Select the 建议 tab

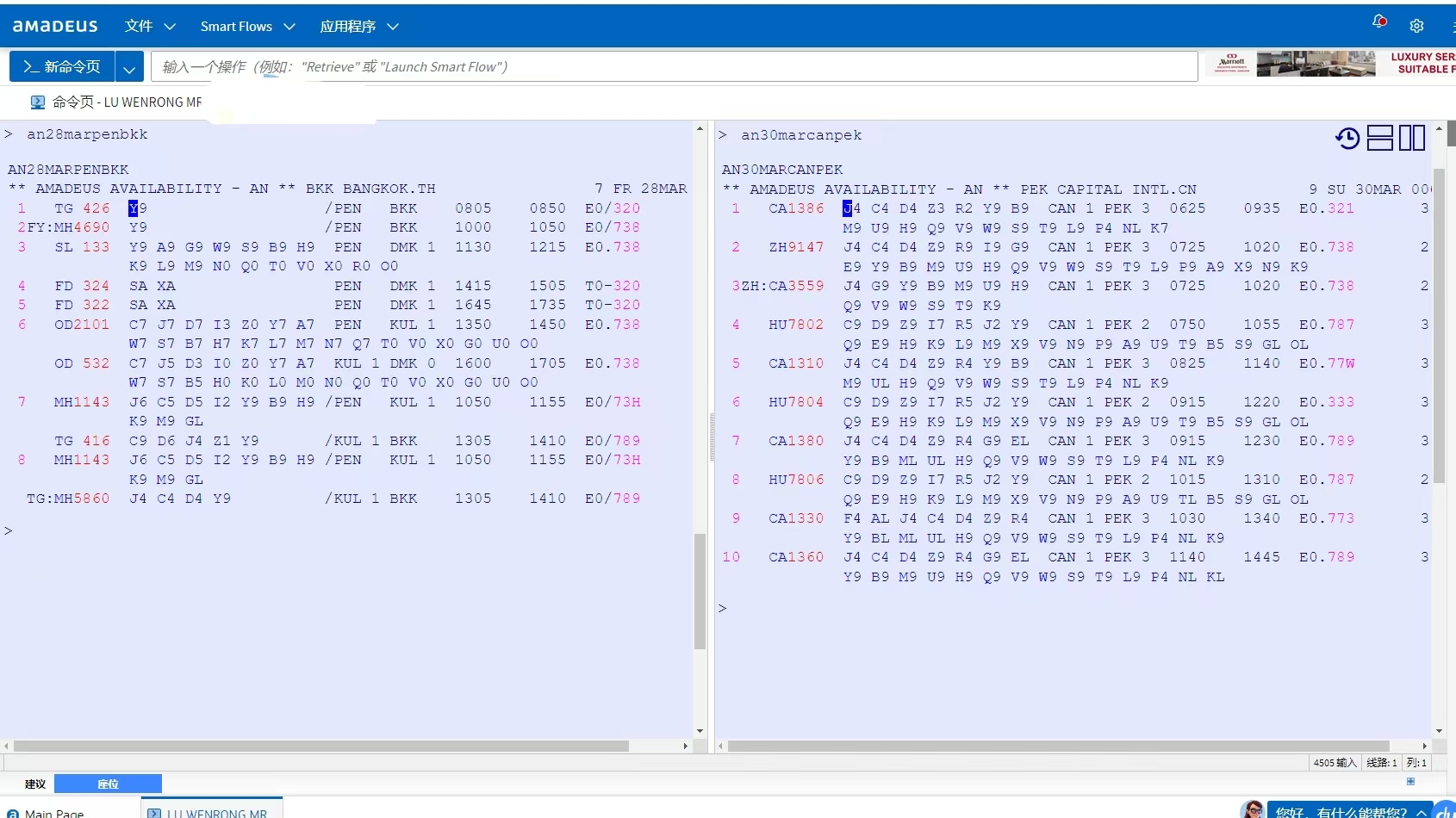tap(35, 784)
